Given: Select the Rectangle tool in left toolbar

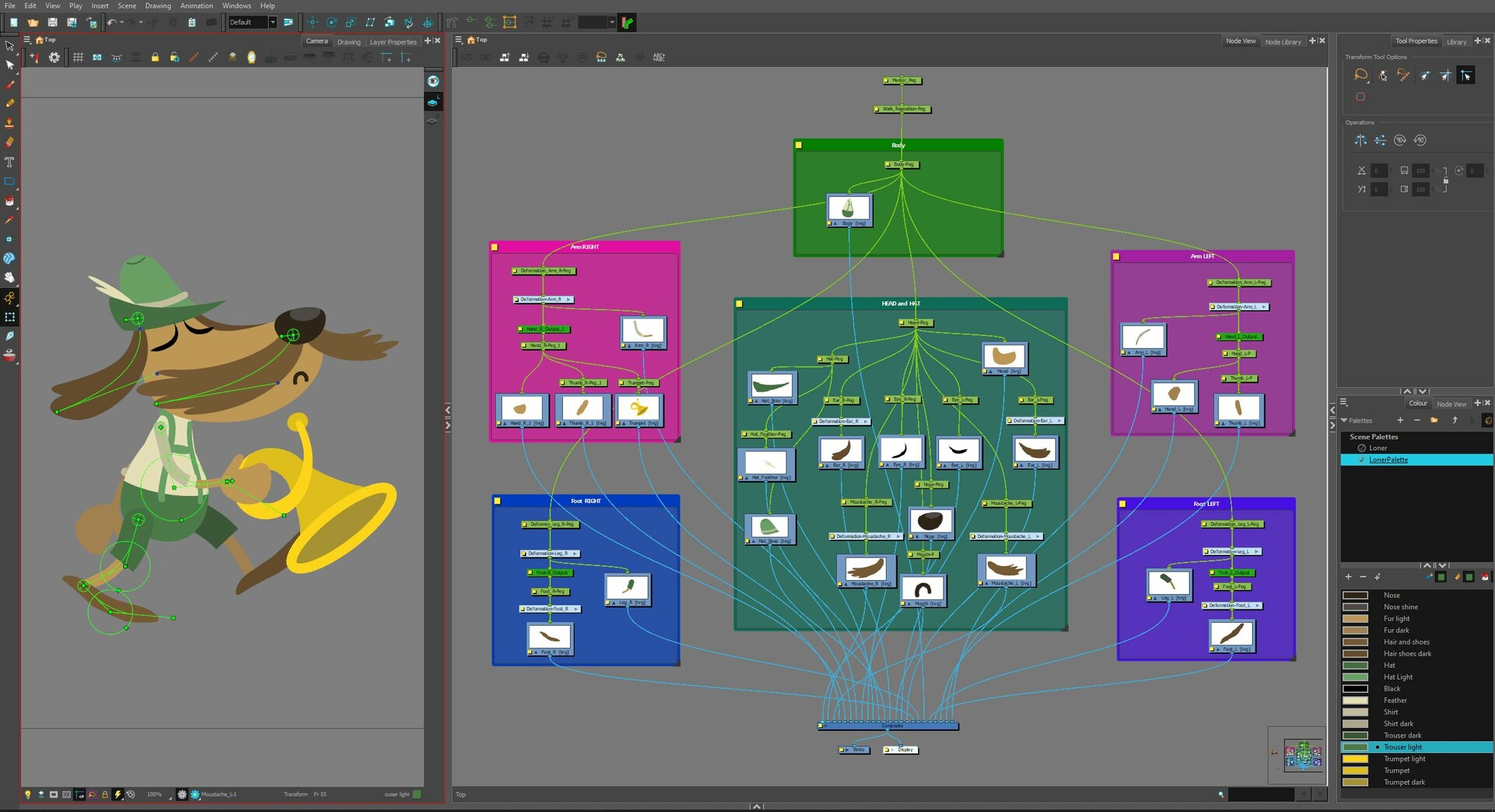Looking at the screenshot, I should 9,181.
